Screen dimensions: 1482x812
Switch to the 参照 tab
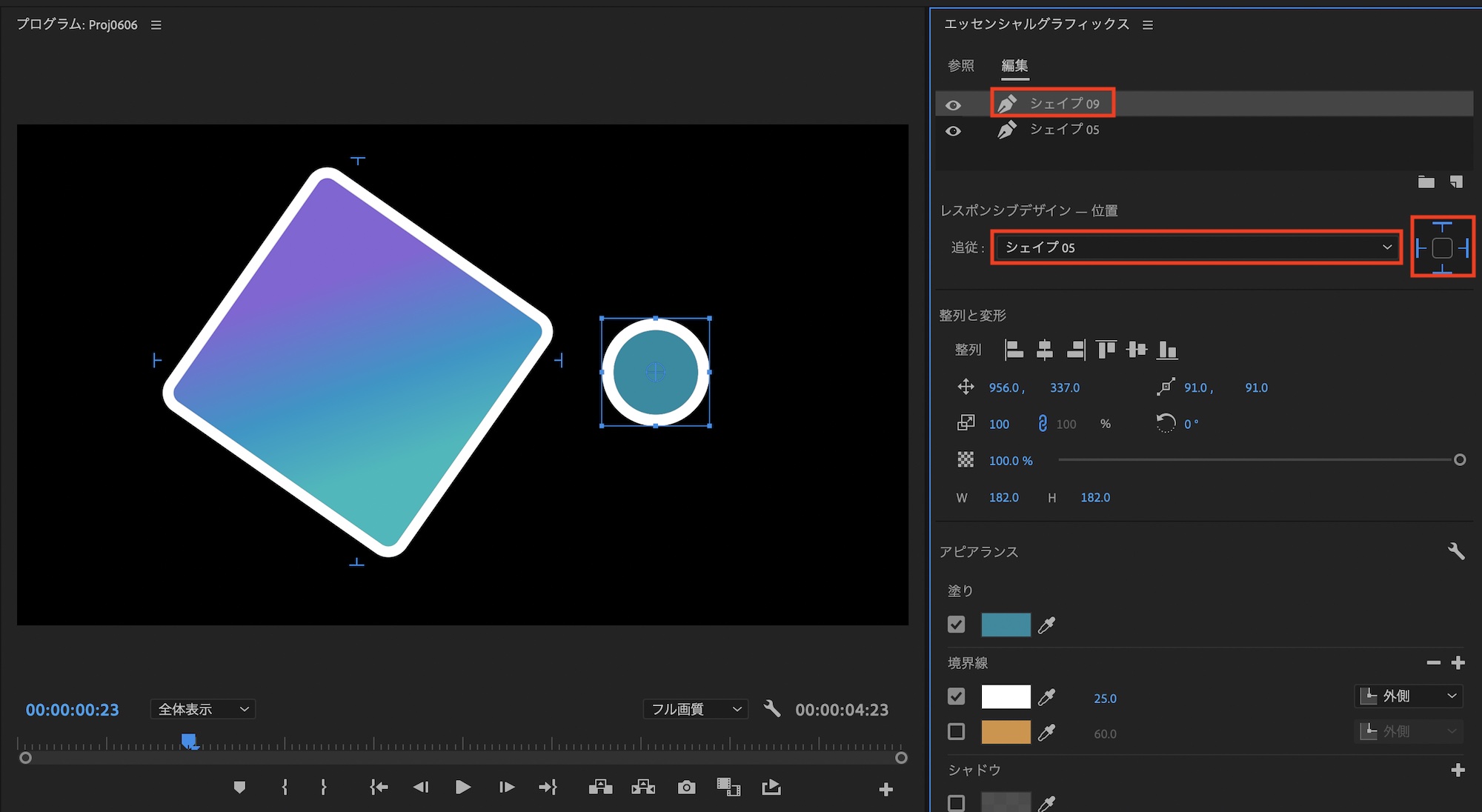click(960, 66)
